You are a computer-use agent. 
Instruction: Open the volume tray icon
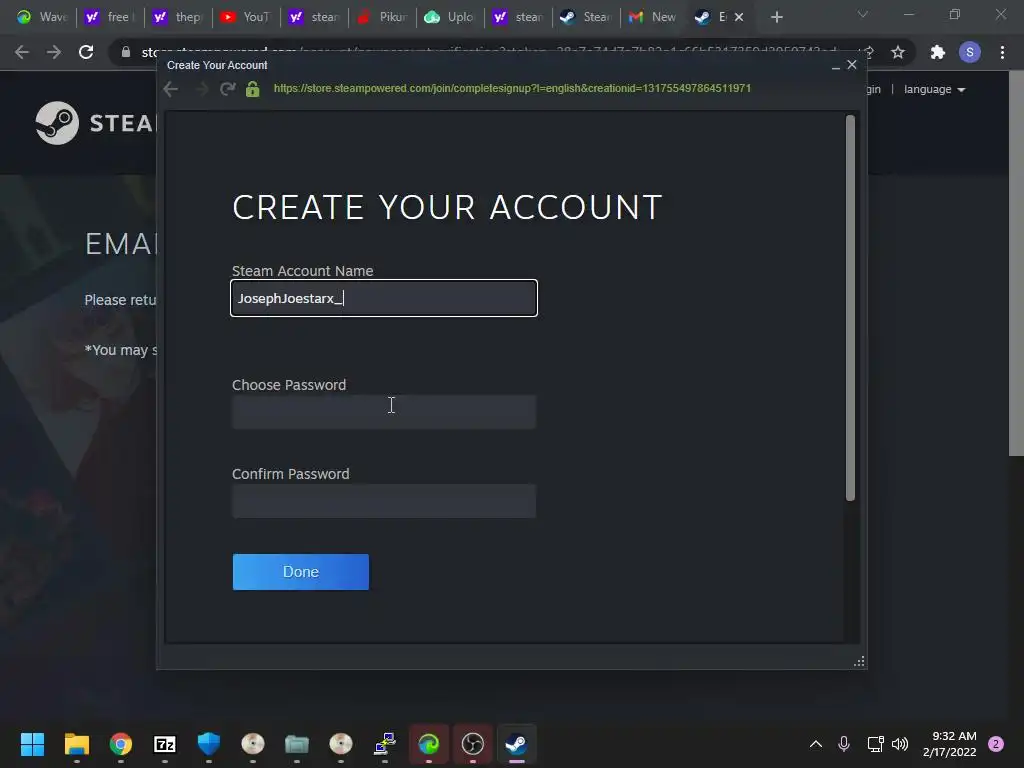[900, 744]
